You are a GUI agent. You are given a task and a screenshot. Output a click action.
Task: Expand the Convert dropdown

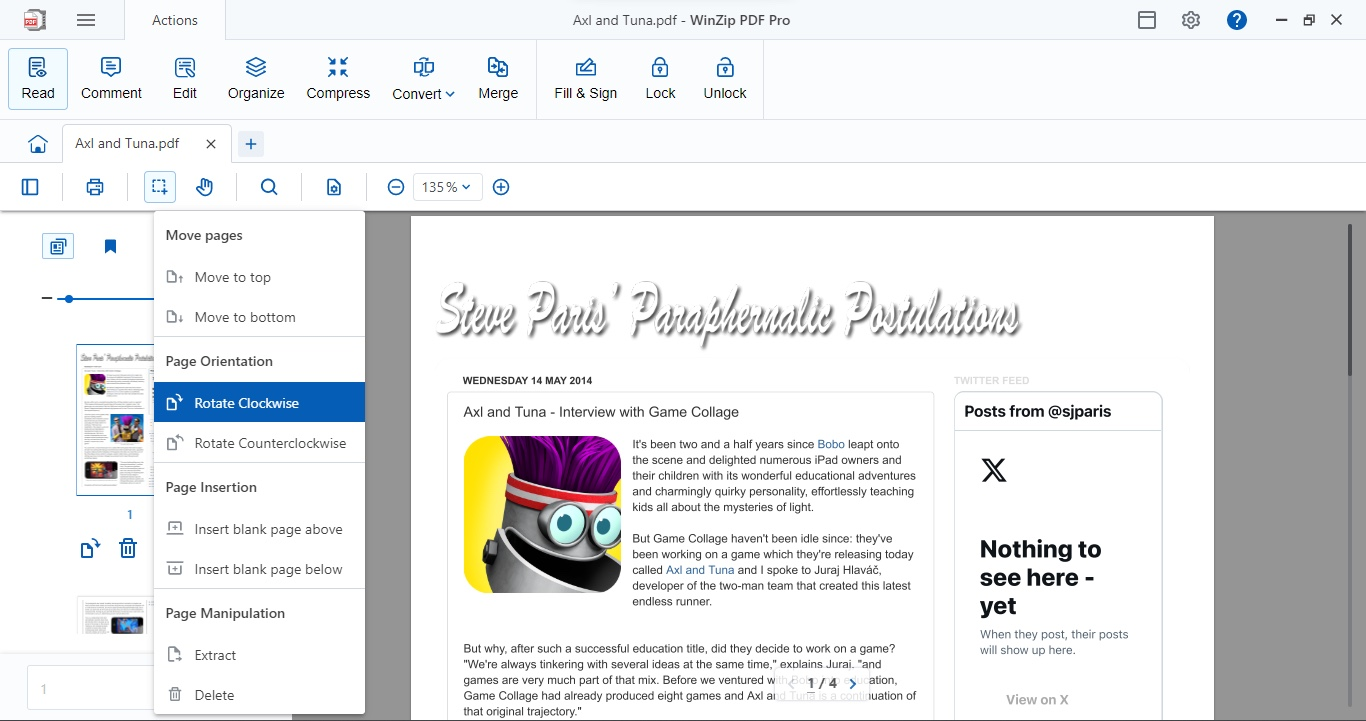pyautogui.click(x=424, y=78)
